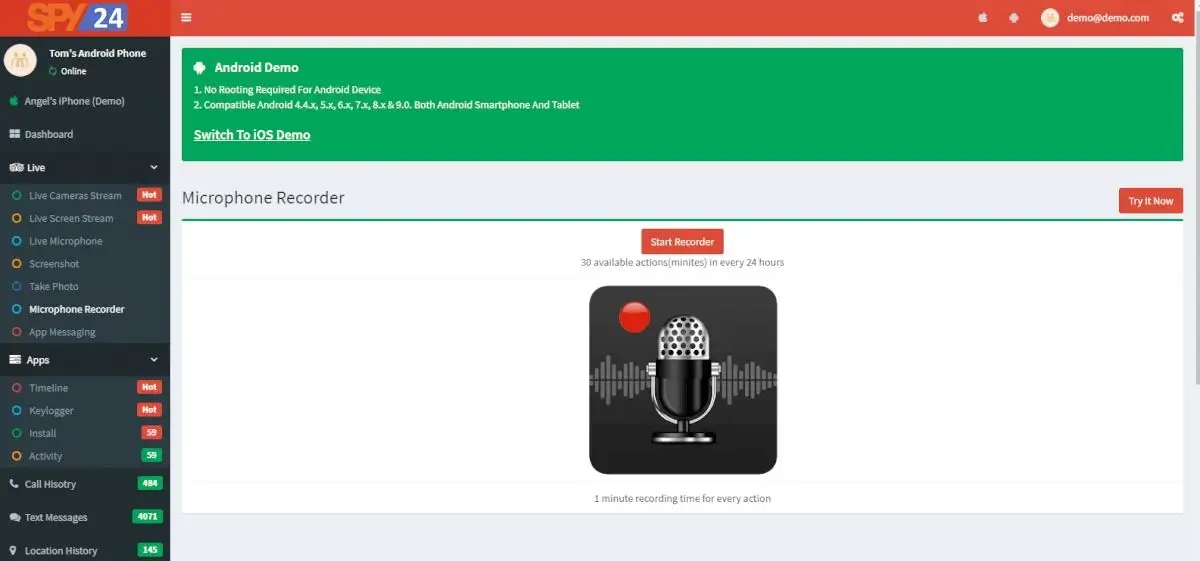Select Microphone Recorder menu item

(x=77, y=310)
